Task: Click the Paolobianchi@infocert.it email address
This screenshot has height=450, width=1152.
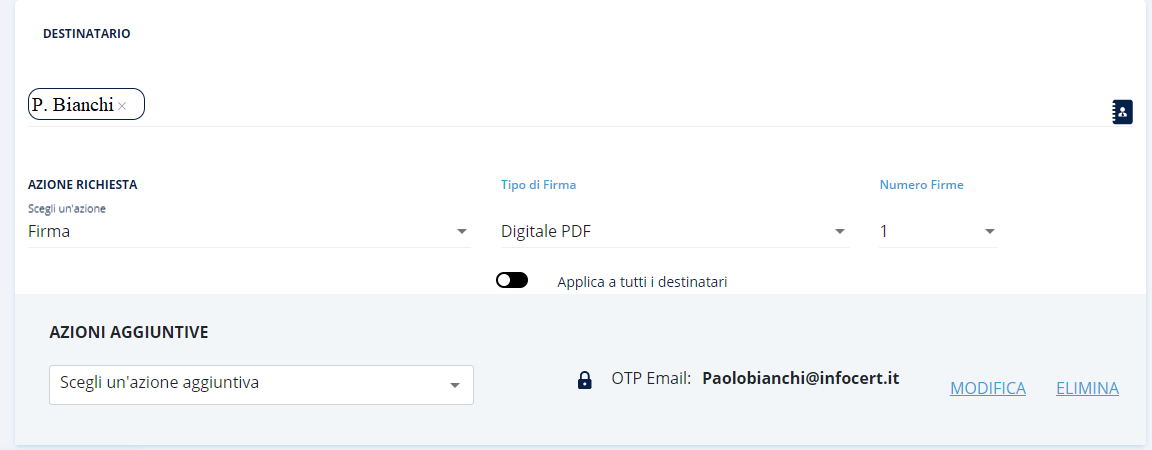Action: 801,378
